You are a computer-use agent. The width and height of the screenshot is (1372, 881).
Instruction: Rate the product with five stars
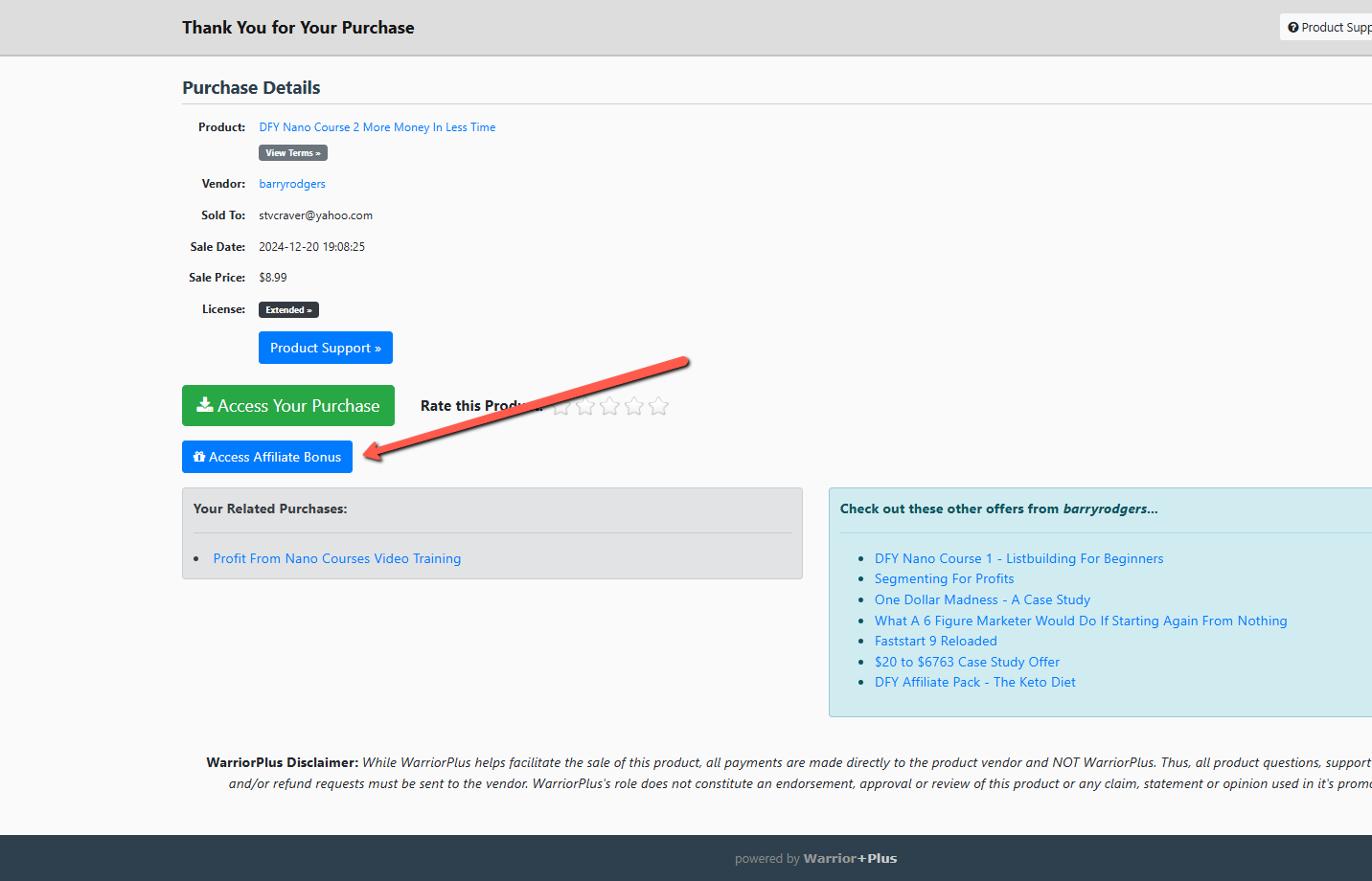[x=658, y=406]
